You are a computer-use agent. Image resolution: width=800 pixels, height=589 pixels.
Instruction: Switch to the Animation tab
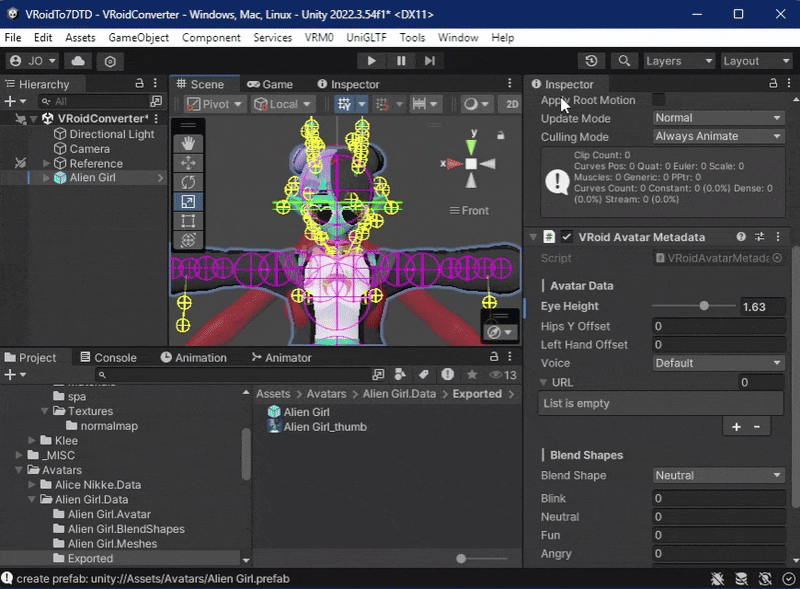pos(193,357)
